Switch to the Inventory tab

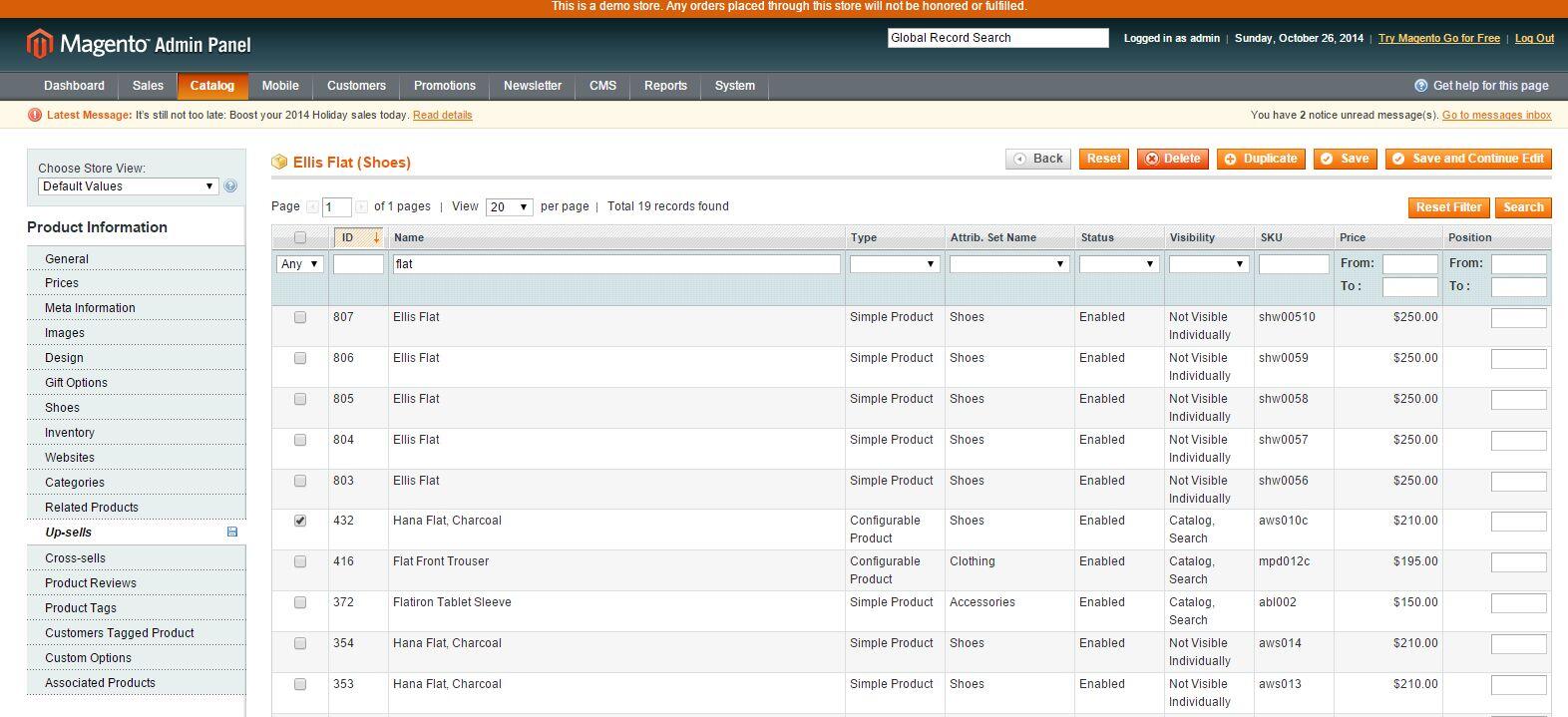[x=136, y=433]
